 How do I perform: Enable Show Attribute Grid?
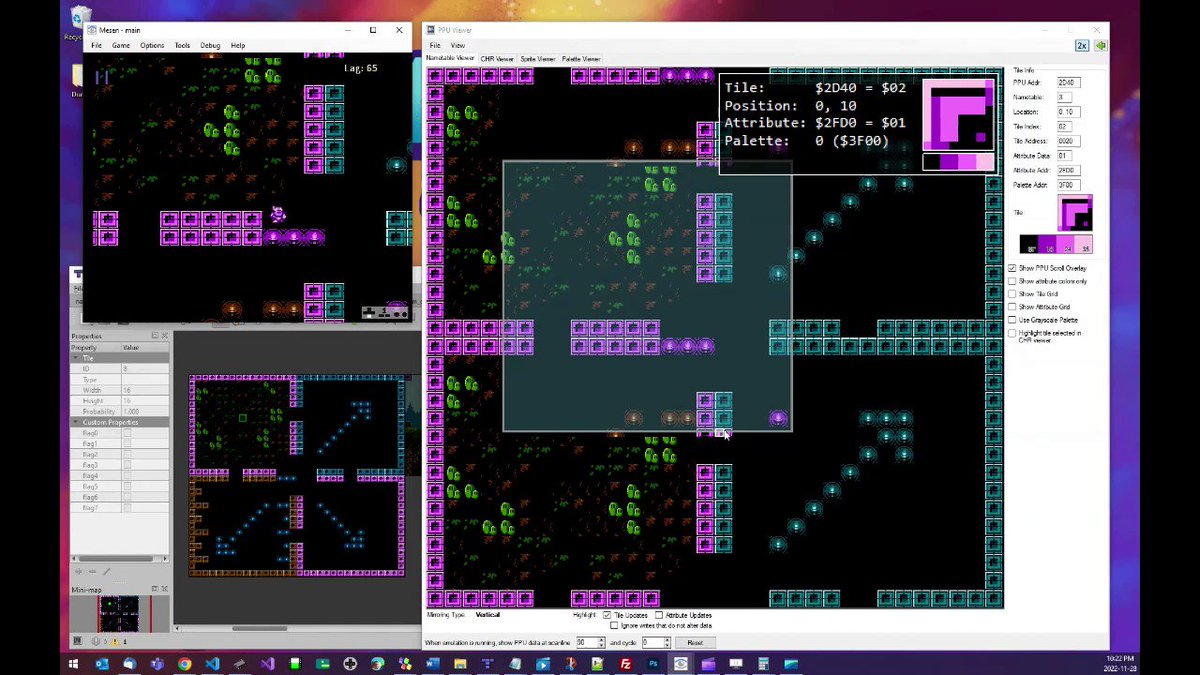pyautogui.click(x=1012, y=307)
